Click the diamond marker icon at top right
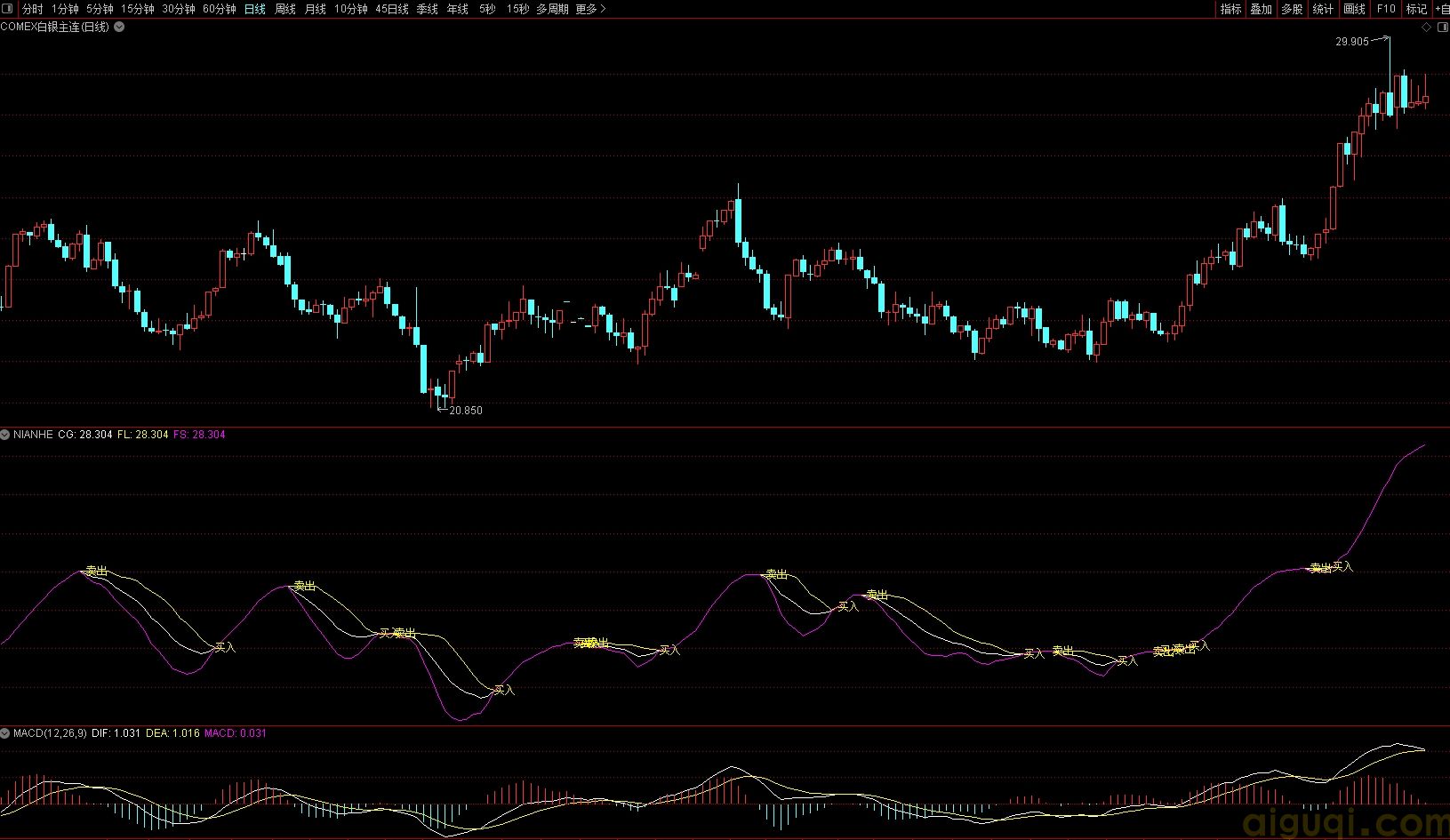1450x840 pixels. [x=1427, y=28]
